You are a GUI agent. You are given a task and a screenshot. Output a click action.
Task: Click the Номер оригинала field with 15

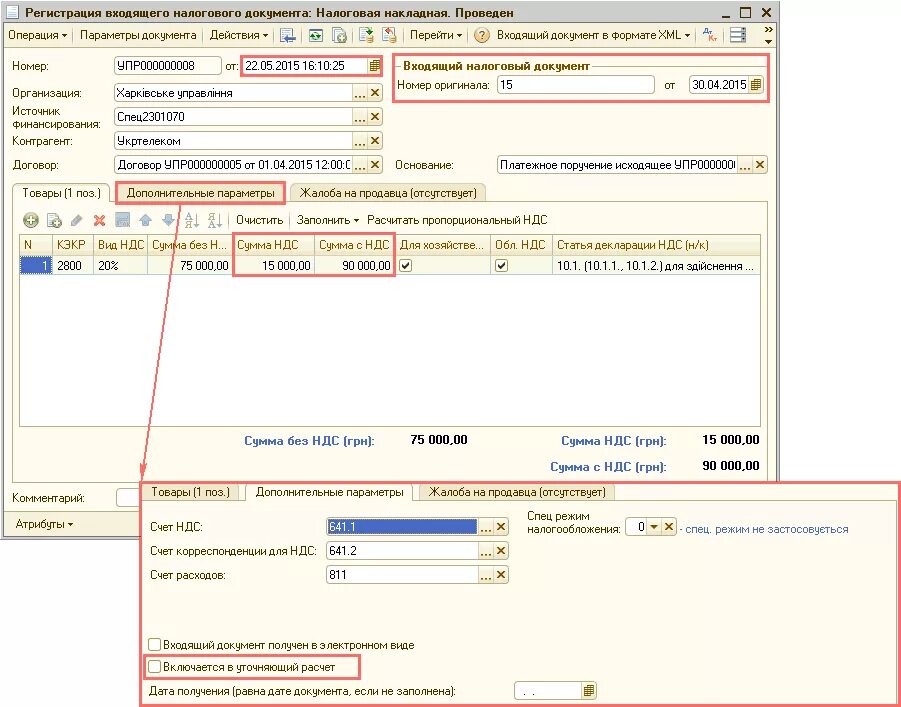(x=576, y=84)
